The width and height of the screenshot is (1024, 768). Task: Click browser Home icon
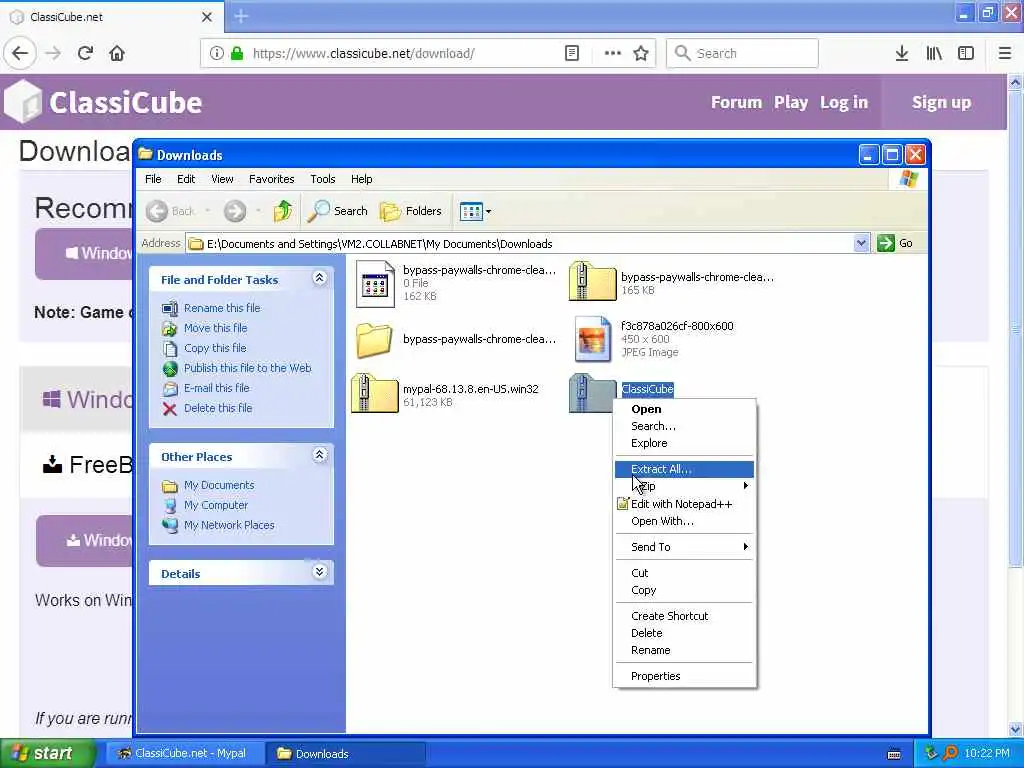117,53
